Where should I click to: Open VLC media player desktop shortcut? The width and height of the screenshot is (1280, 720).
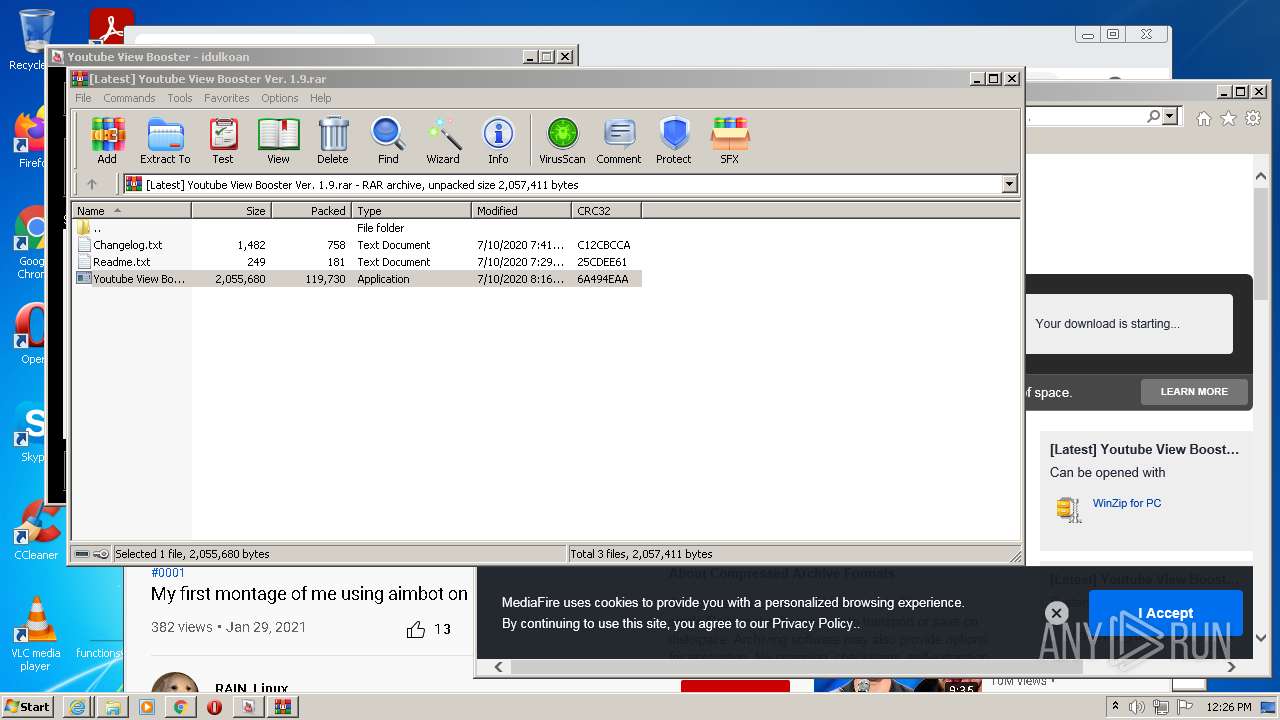pyautogui.click(x=36, y=634)
